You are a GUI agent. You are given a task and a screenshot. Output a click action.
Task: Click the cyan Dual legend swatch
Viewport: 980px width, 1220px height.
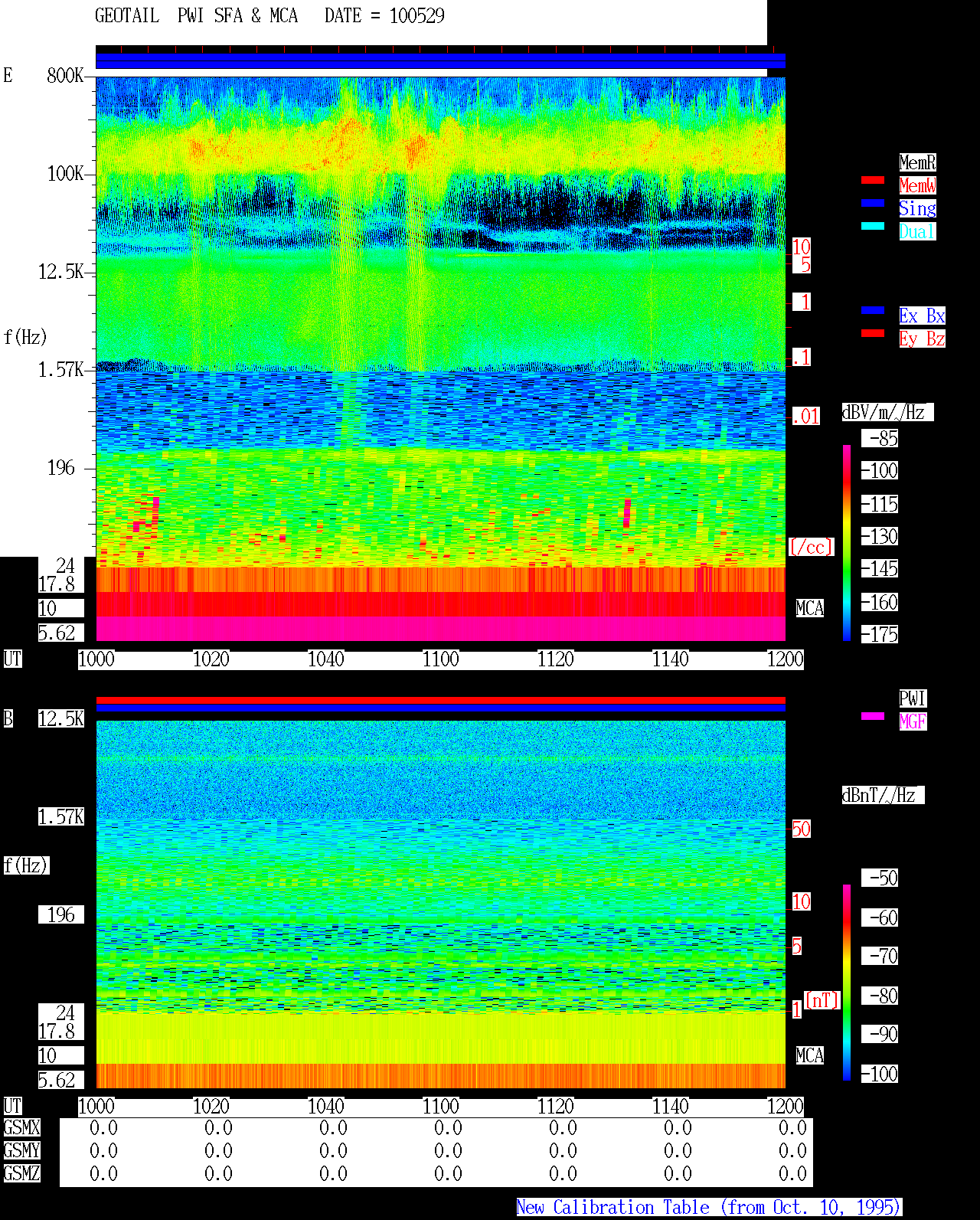pyautogui.click(x=873, y=226)
